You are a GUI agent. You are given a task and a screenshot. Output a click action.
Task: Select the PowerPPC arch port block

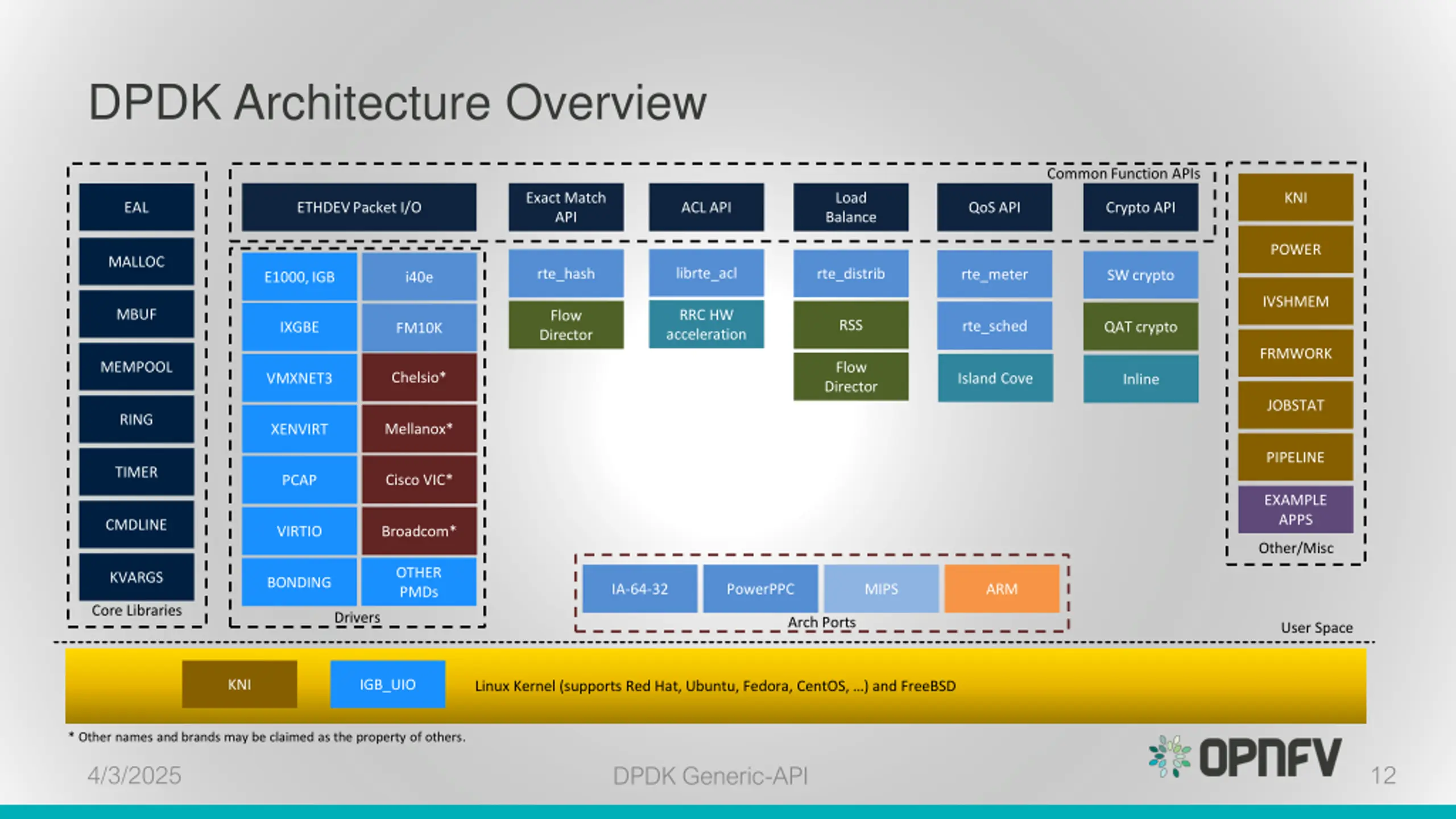pos(760,589)
